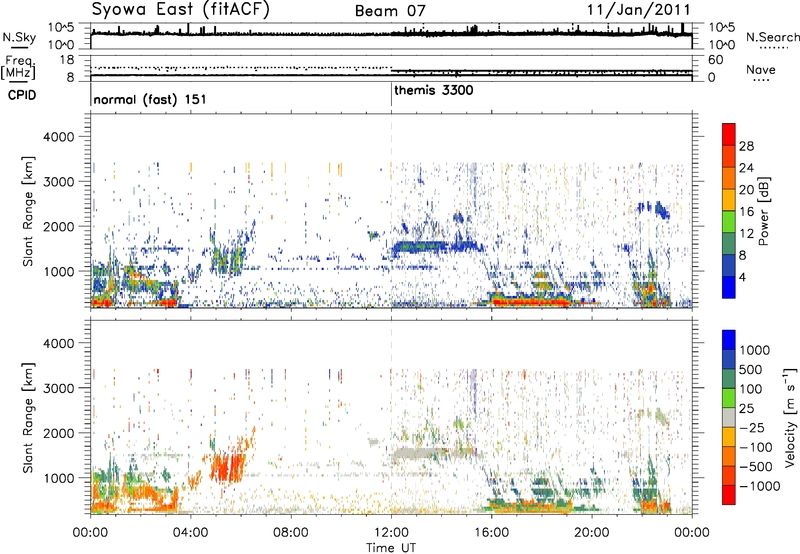
Task: Click the '4' value on power colorbar
Action: [742, 277]
